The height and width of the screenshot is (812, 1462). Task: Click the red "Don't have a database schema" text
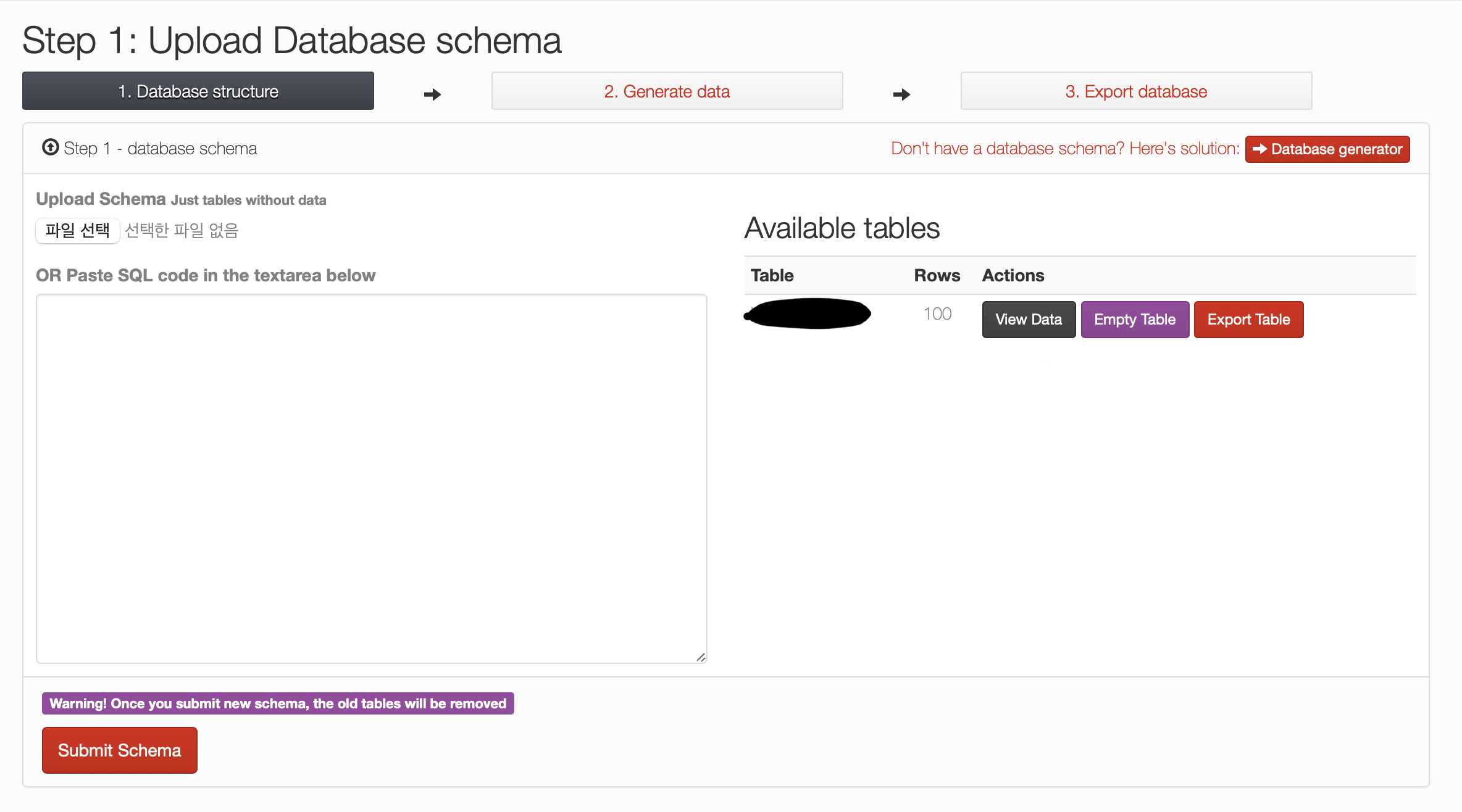pos(1065,149)
